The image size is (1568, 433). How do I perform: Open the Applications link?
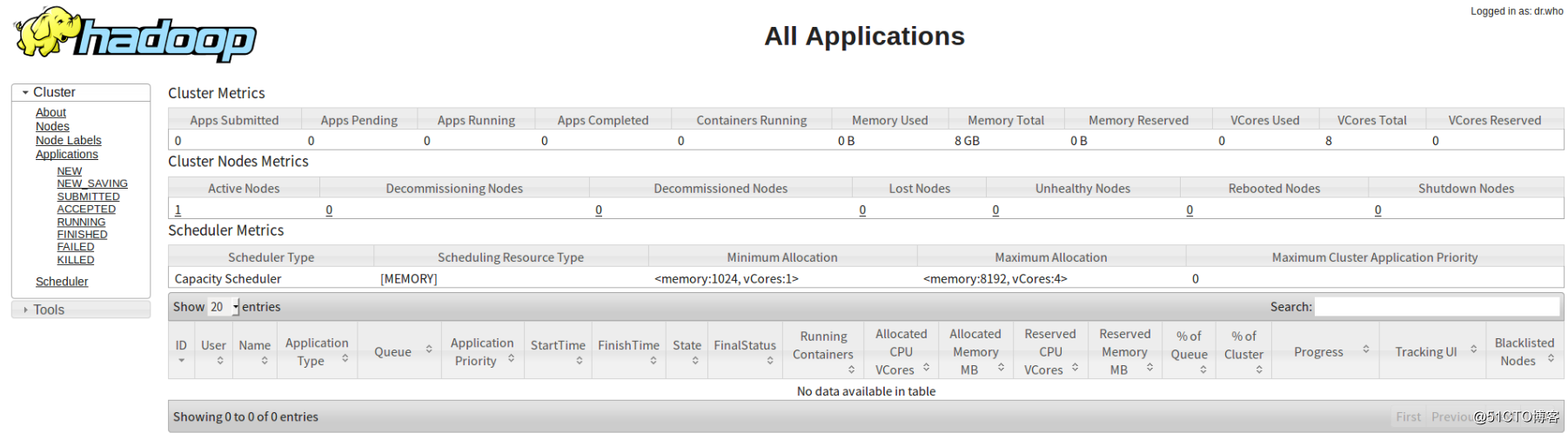(67, 154)
